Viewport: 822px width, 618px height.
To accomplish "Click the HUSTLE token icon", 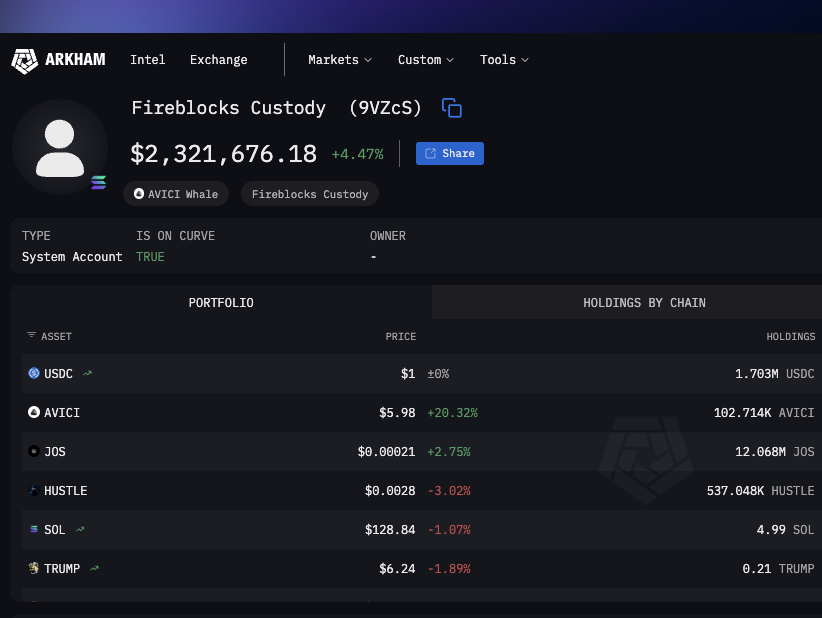I will pyautogui.click(x=34, y=490).
